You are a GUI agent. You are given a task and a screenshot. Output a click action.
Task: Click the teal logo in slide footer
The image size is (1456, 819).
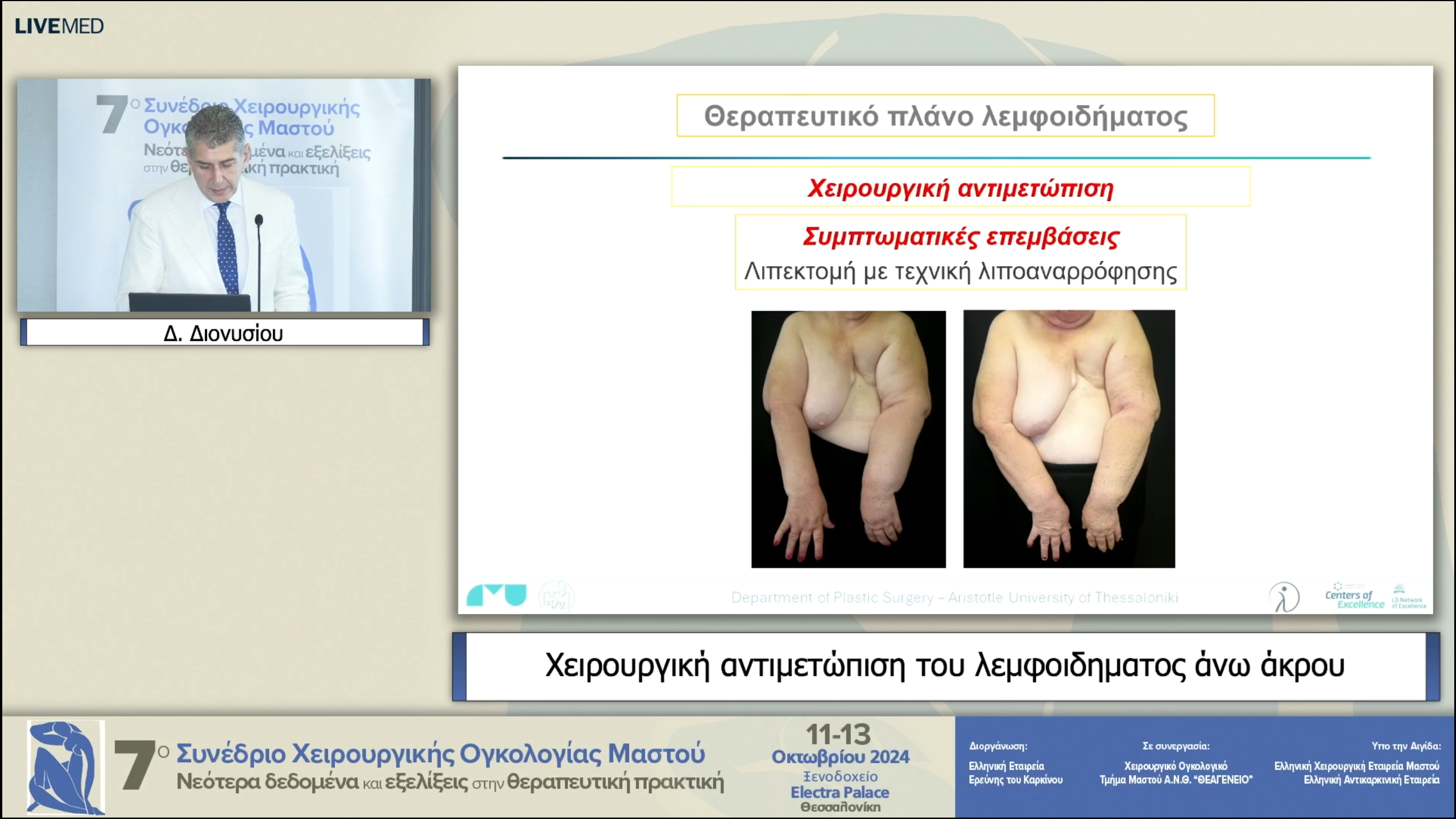pyautogui.click(x=496, y=595)
